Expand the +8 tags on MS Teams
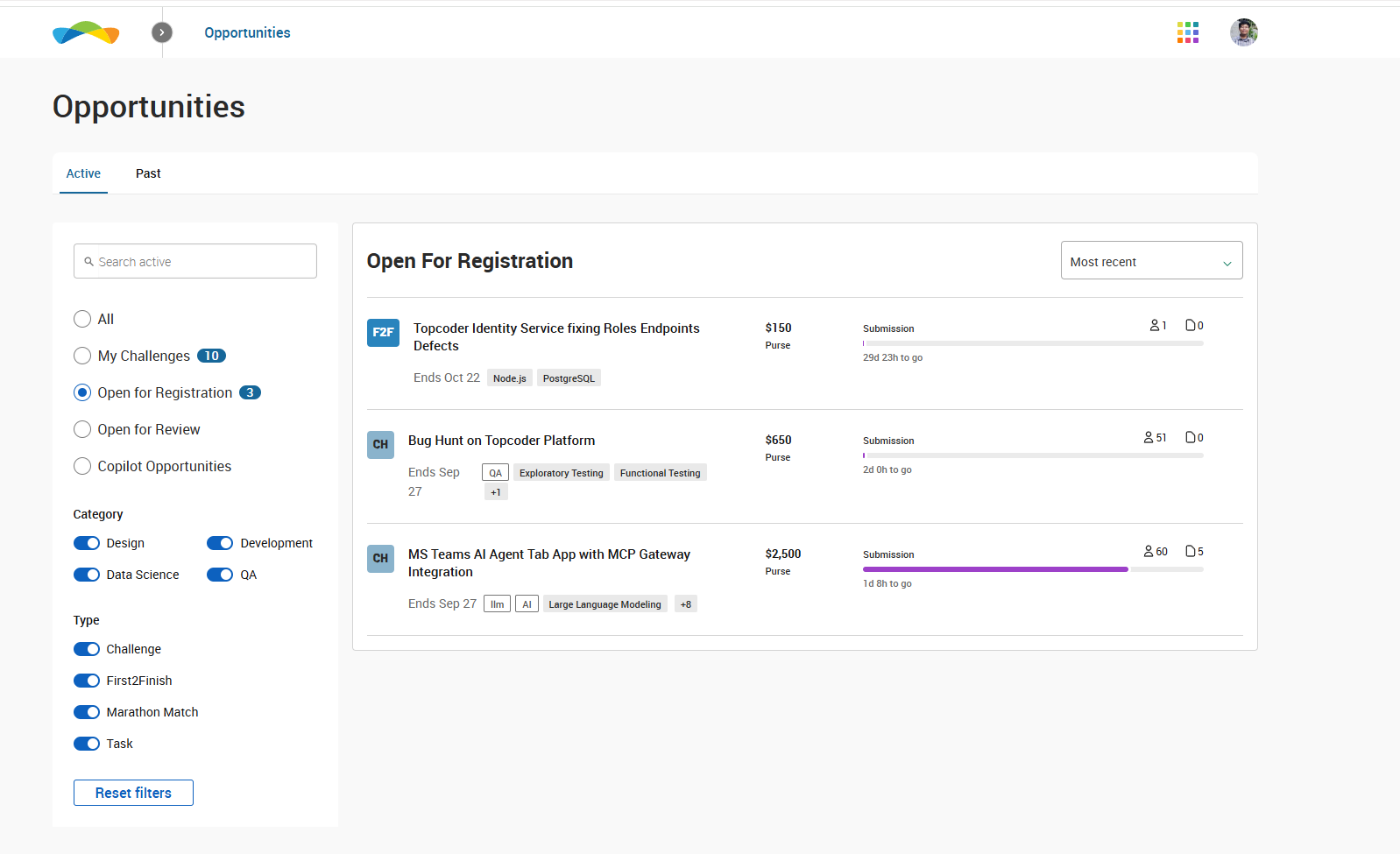Image resolution: width=1400 pixels, height=854 pixels. click(x=686, y=604)
